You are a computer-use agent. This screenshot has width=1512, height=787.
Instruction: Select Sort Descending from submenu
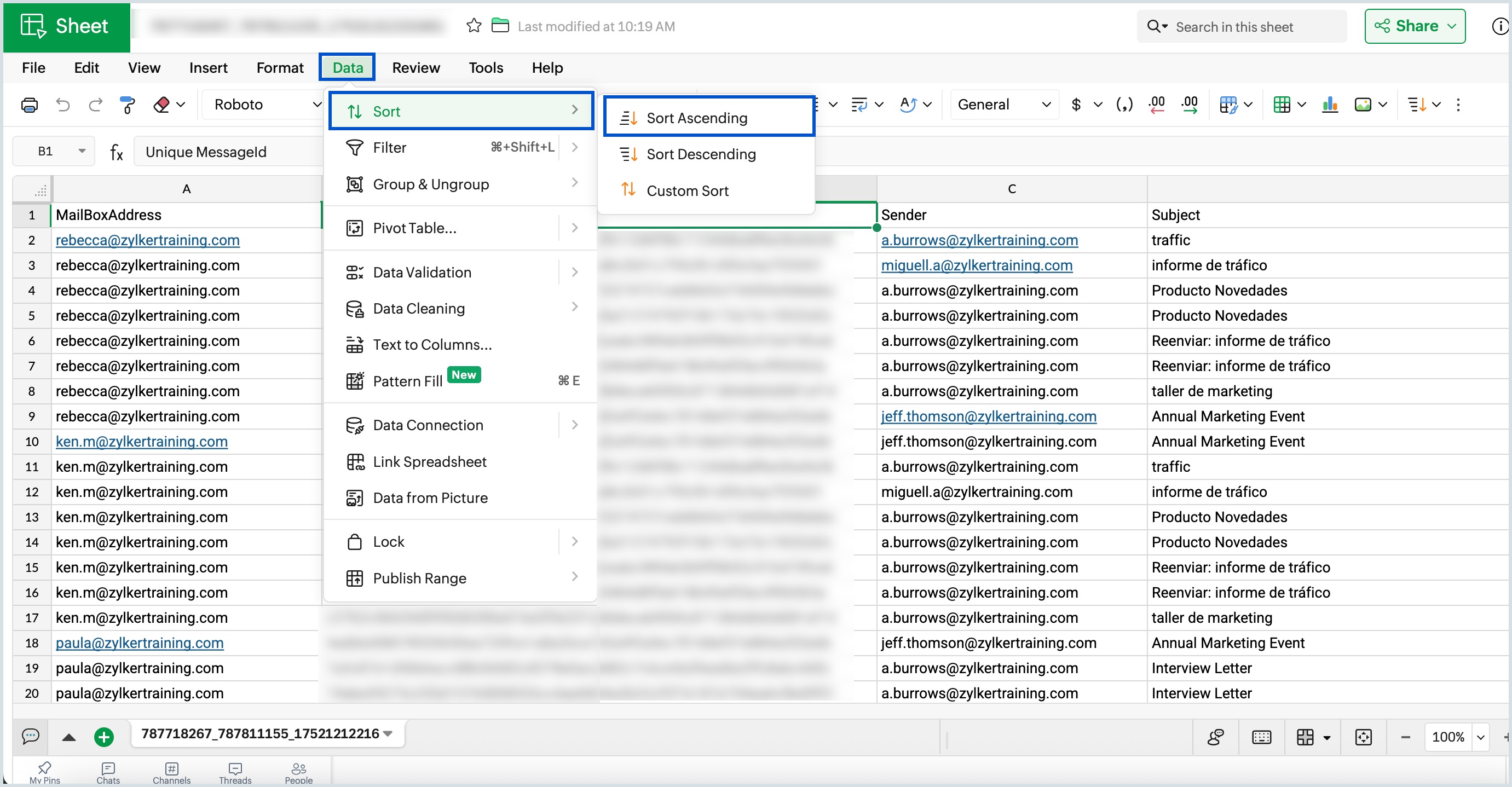point(701,154)
